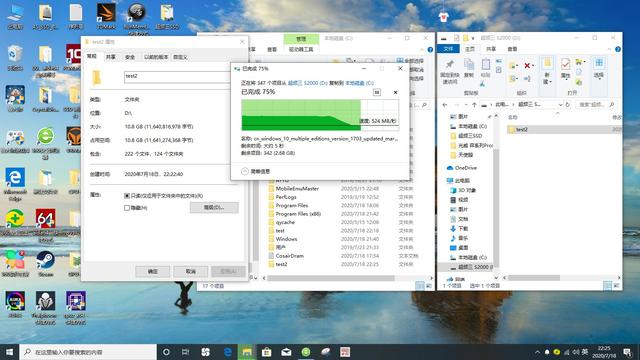Click the red X Delete icon in ribbon
640x360 pixels.
pyautogui.click(x=528, y=65)
